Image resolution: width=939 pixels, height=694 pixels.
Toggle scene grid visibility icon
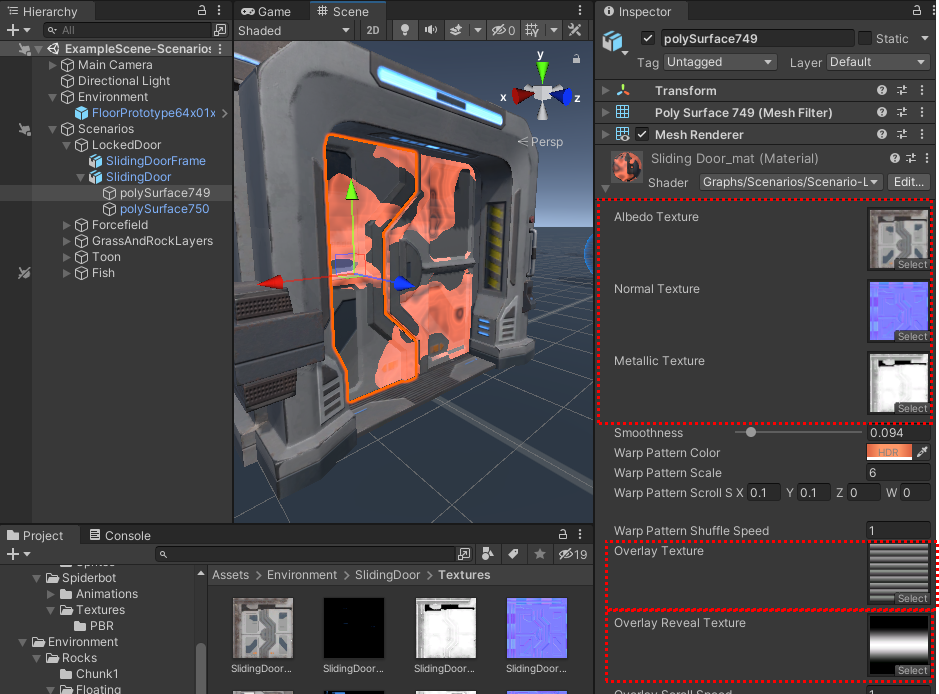point(532,30)
